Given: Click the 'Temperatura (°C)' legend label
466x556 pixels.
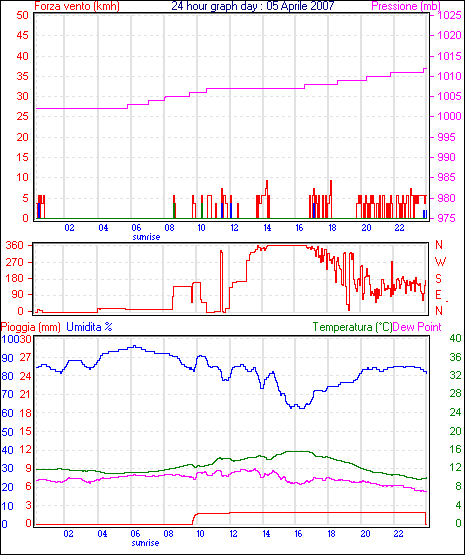Looking at the screenshot, I should pyautogui.click(x=353, y=327).
